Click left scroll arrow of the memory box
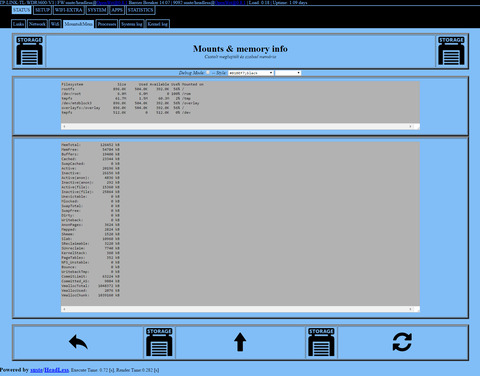This screenshot has height=376, width=480. (x=64, y=309)
